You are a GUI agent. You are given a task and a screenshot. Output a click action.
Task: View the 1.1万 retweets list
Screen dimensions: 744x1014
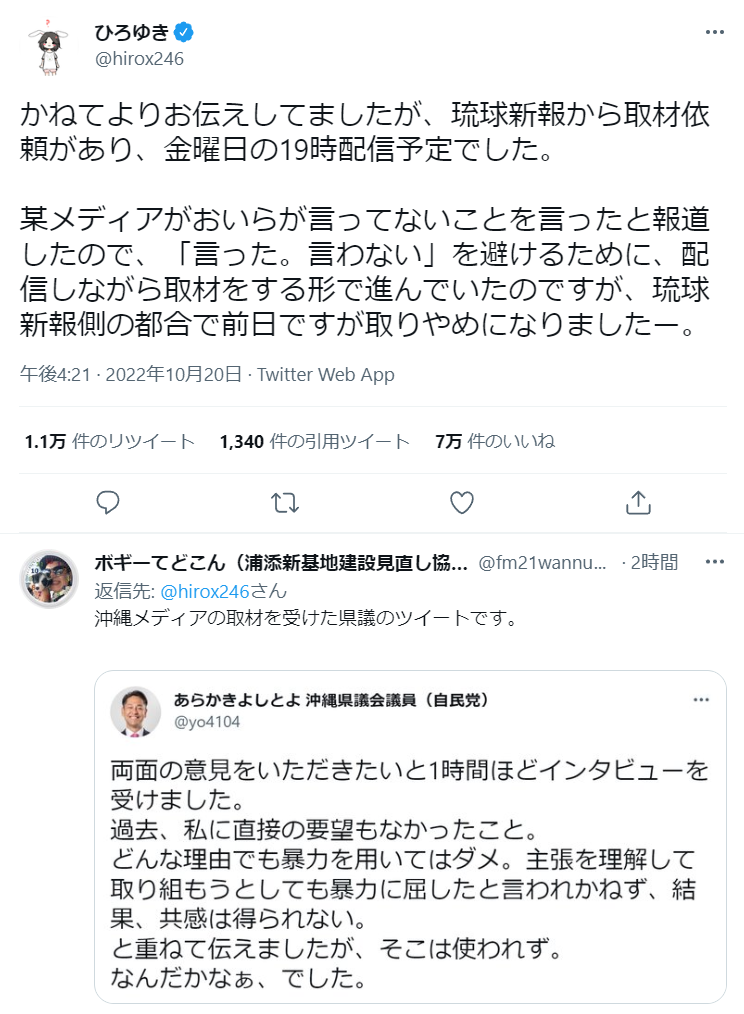click(109, 442)
